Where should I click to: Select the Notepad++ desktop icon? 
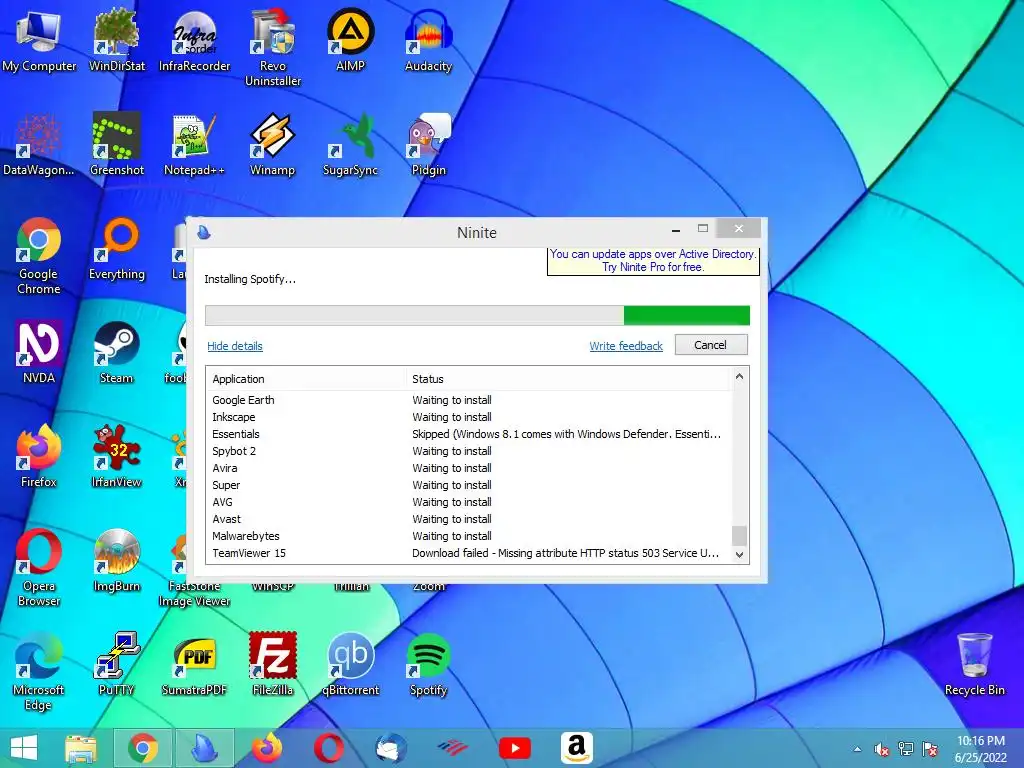pyautogui.click(x=195, y=145)
